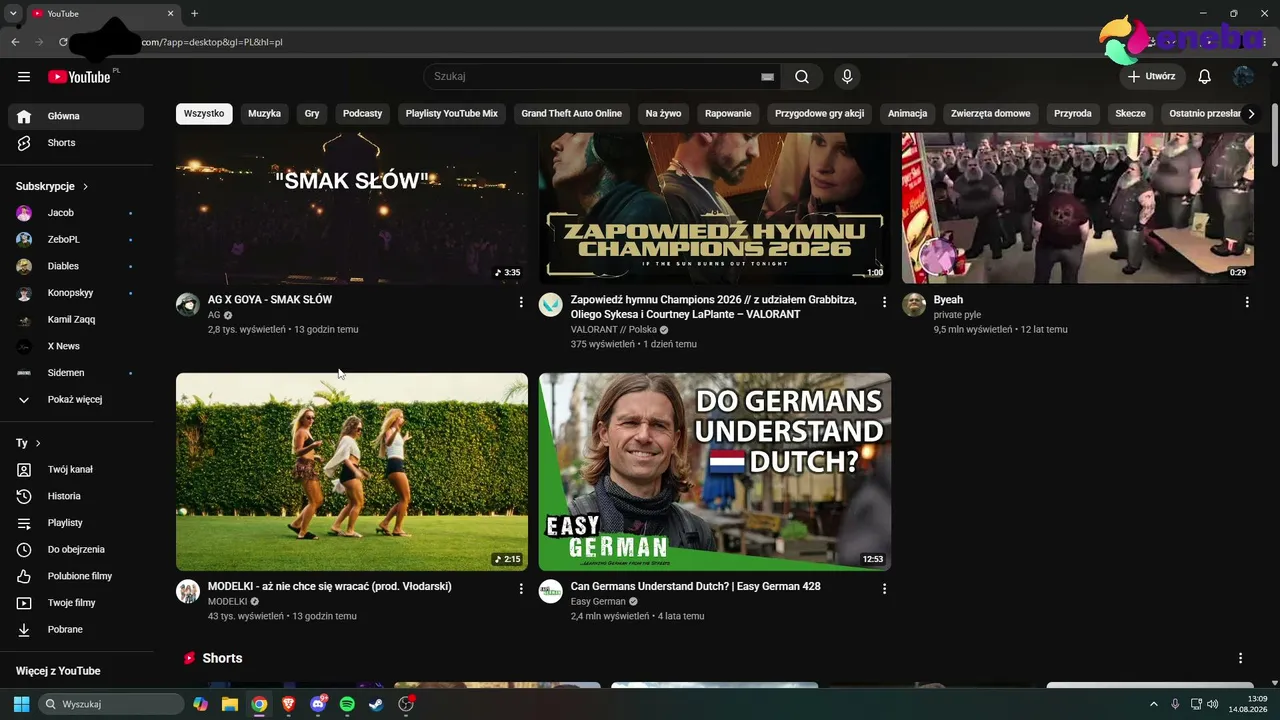Screen dimensions: 1280x720
Task: Open Shorts from the sidebar
Action: point(76,143)
